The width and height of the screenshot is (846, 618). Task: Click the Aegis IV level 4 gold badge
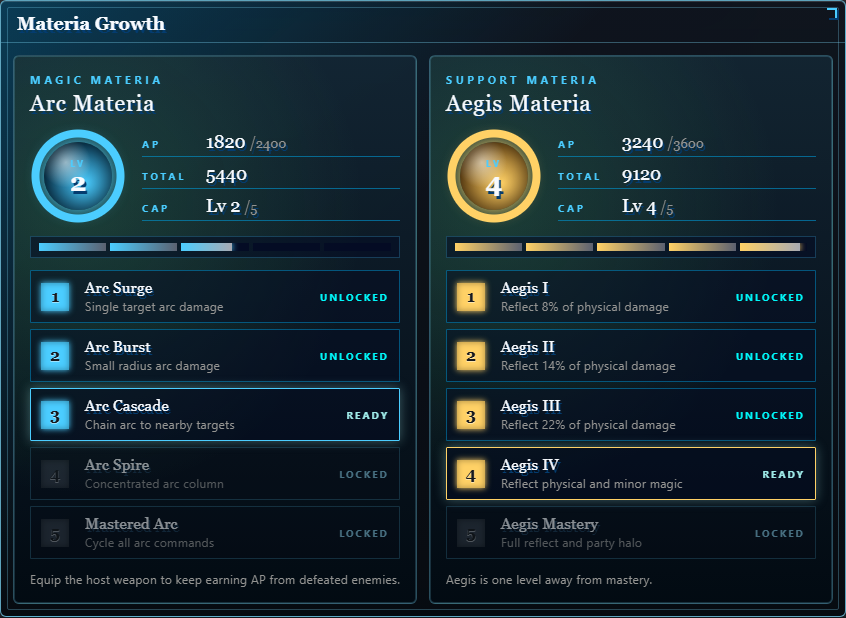(471, 474)
